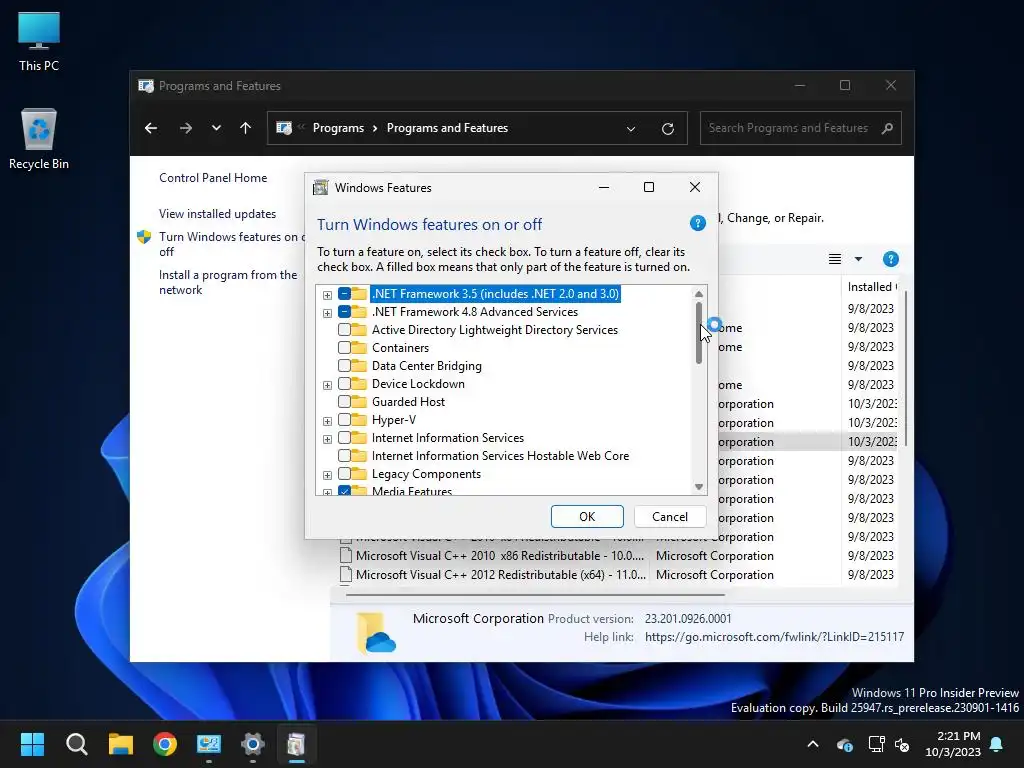Open taskbar Search
1024x768 pixels.
(76, 744)
